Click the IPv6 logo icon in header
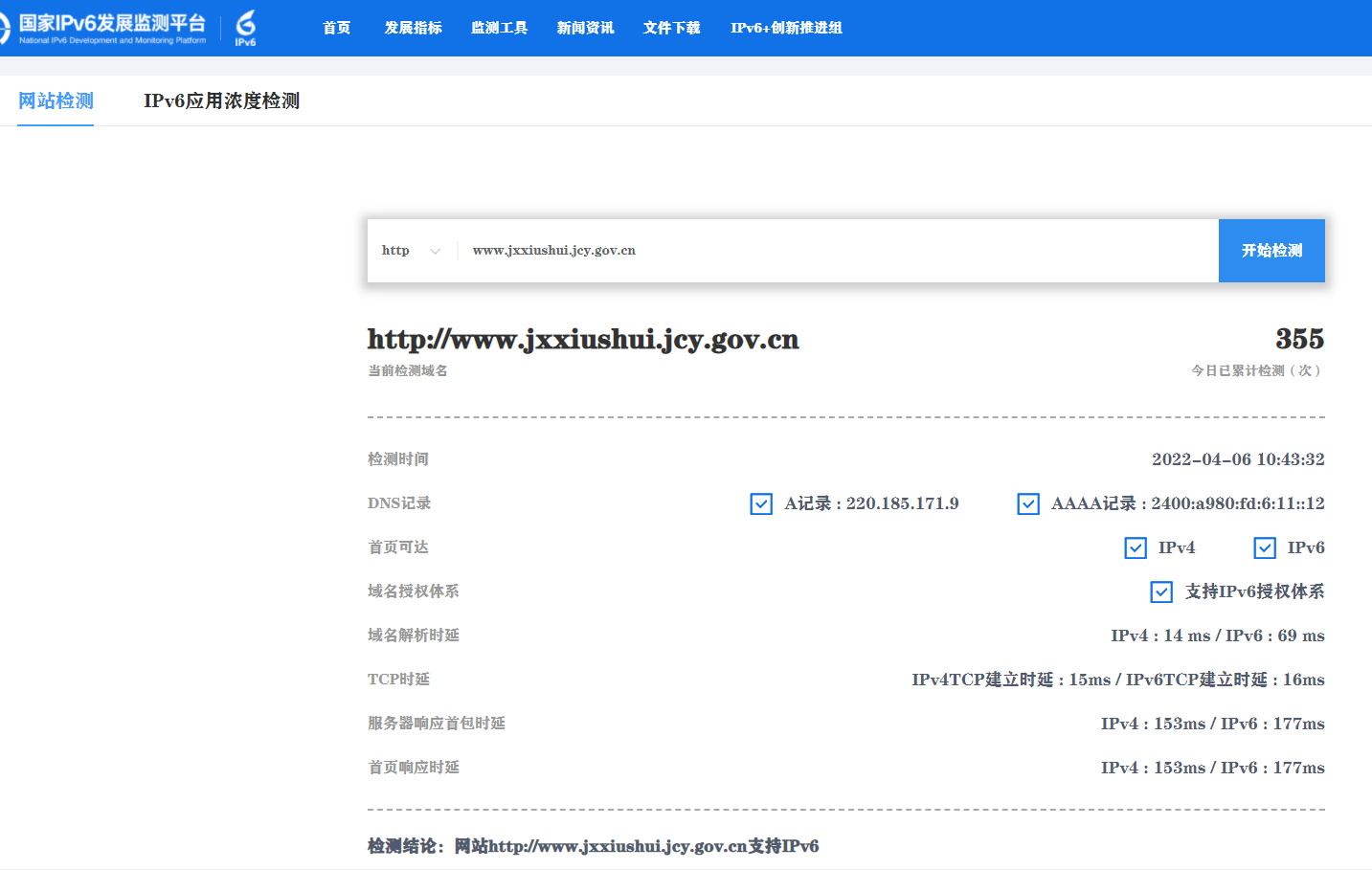The image size is (1372, 870). (246, 28)
